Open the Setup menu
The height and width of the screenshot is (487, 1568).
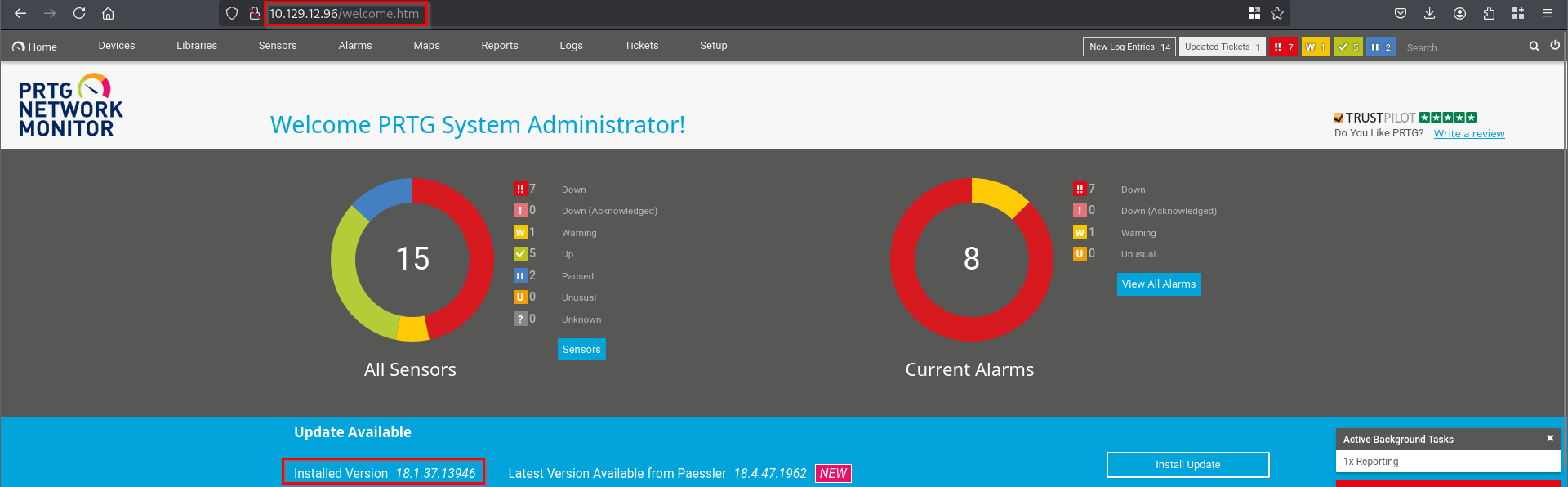pos(713,46)
